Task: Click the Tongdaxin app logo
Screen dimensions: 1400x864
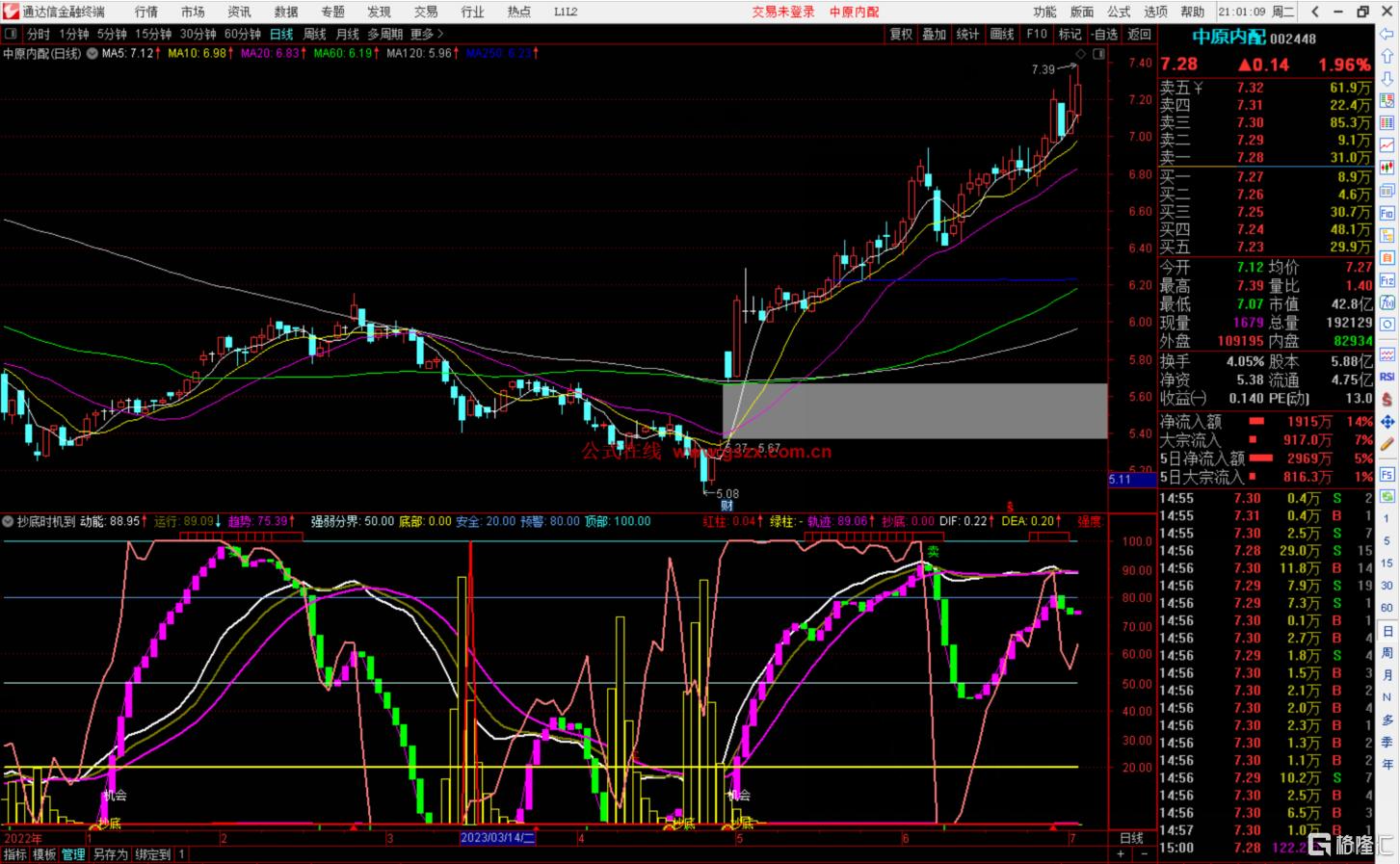Action: tap(12, 12)
